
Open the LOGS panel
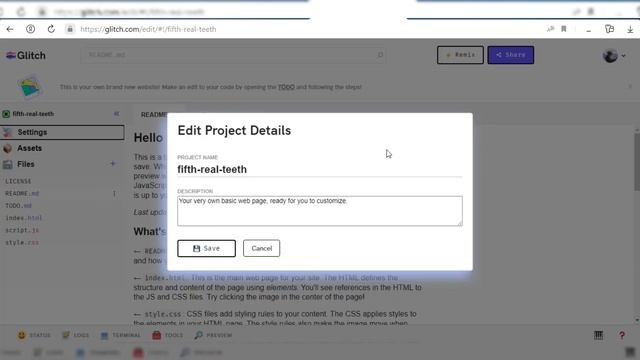point(76,335)
